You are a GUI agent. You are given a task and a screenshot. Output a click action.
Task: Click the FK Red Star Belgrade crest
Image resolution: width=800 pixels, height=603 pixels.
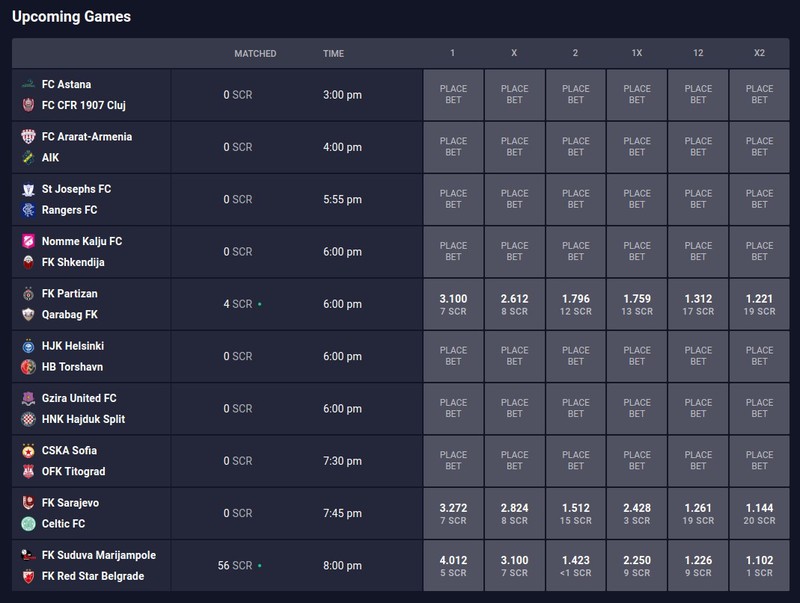point(29,576)
